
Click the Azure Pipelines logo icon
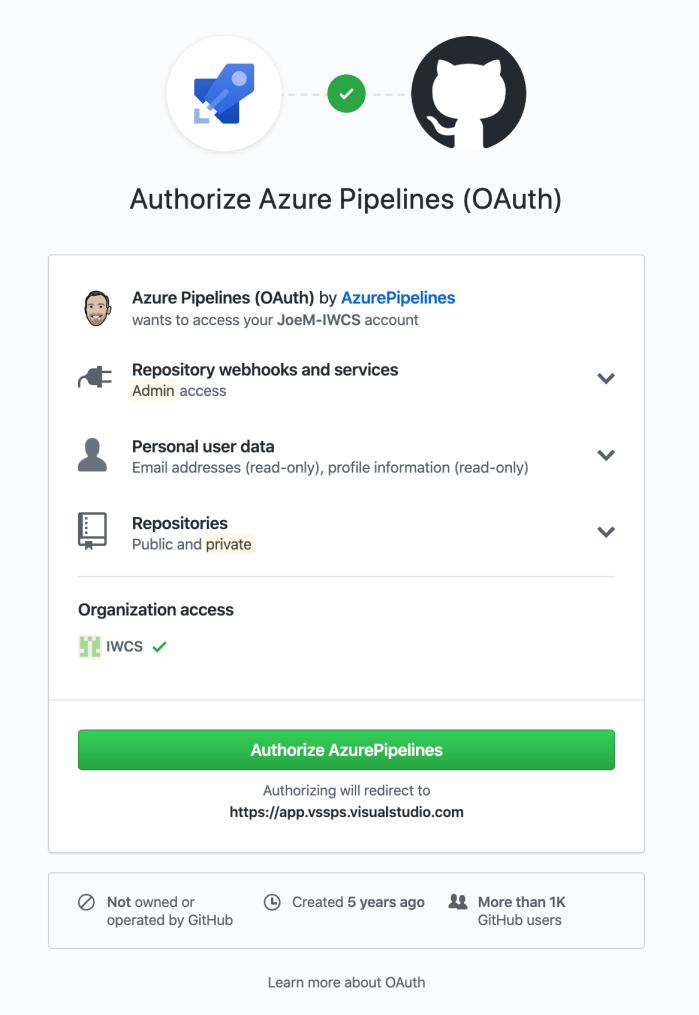224,95
